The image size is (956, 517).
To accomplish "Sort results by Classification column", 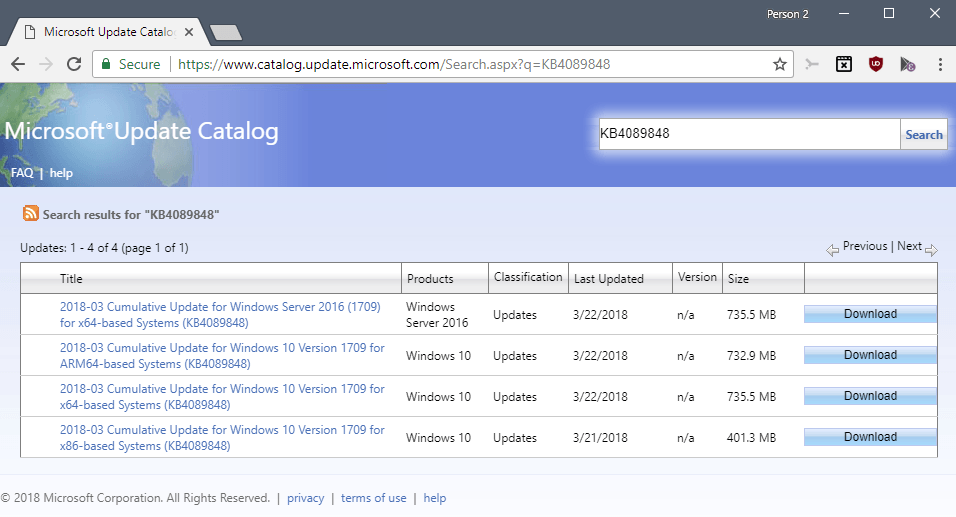I will [x=527, y=277].
